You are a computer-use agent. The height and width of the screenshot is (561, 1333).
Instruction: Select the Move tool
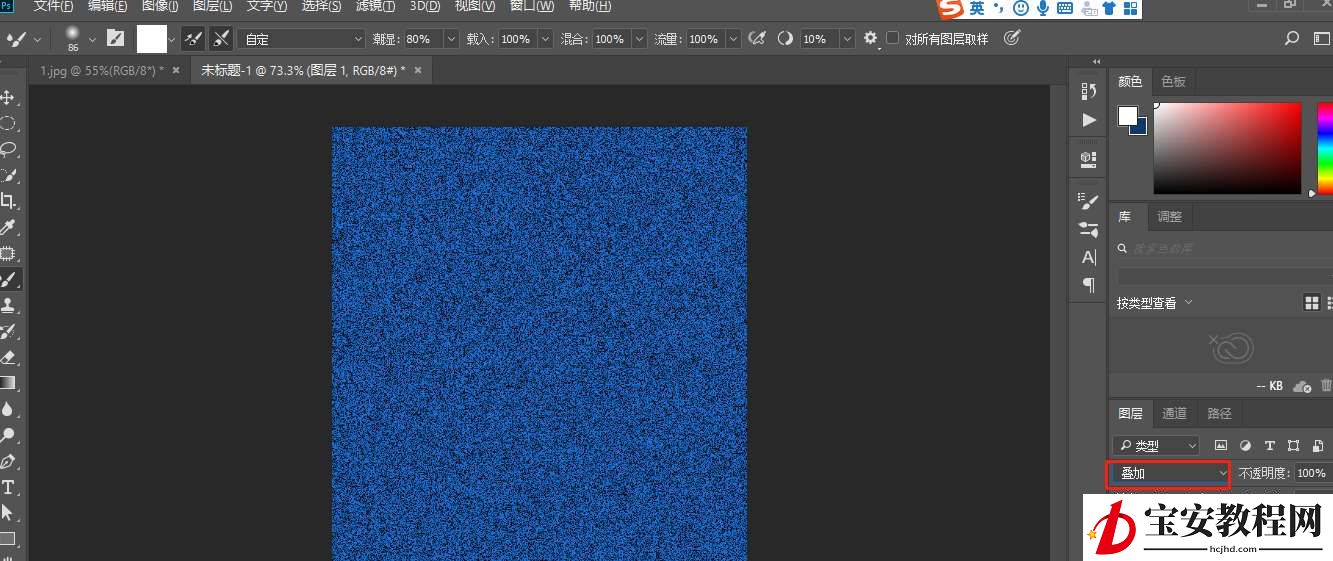[x=8, y=97]
